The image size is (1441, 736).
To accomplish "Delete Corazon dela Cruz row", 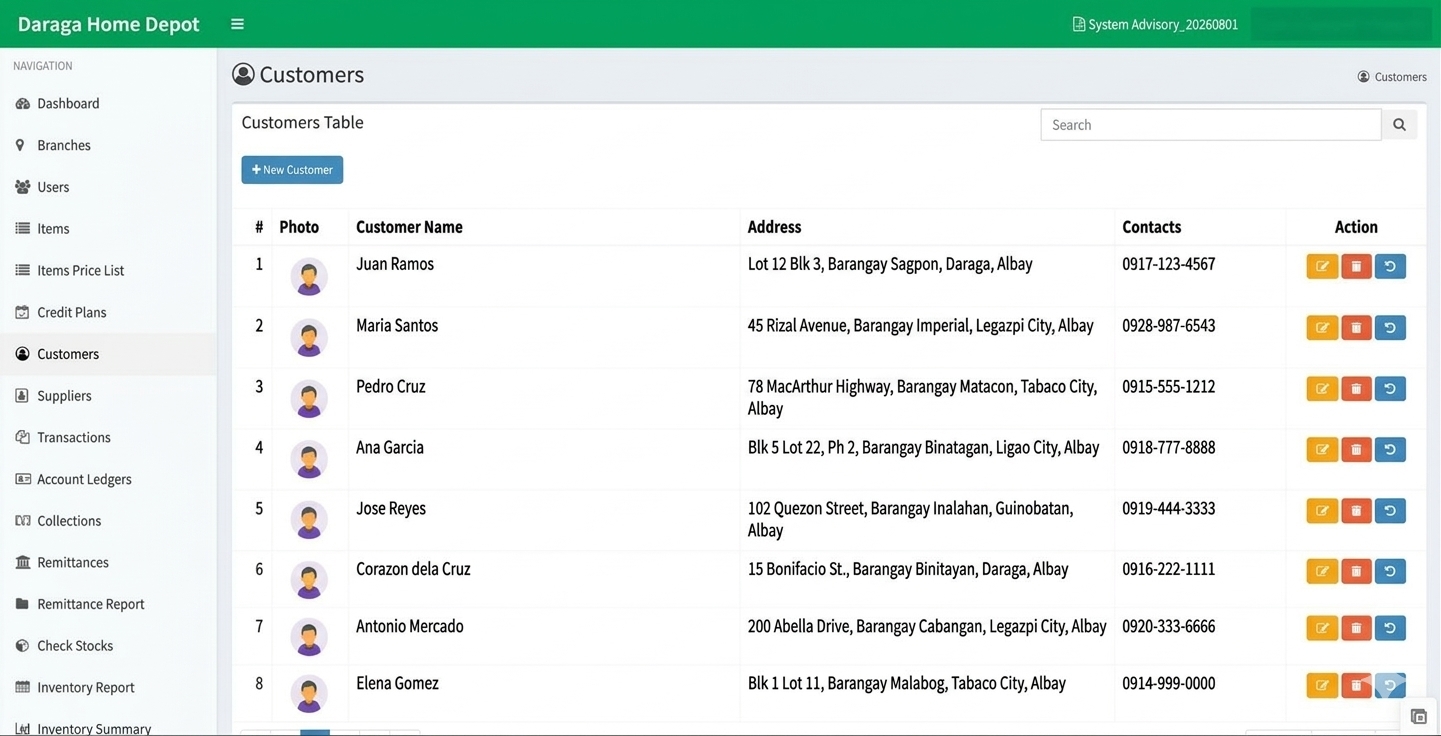I will pyautogui.click(x=1356, y=571).
